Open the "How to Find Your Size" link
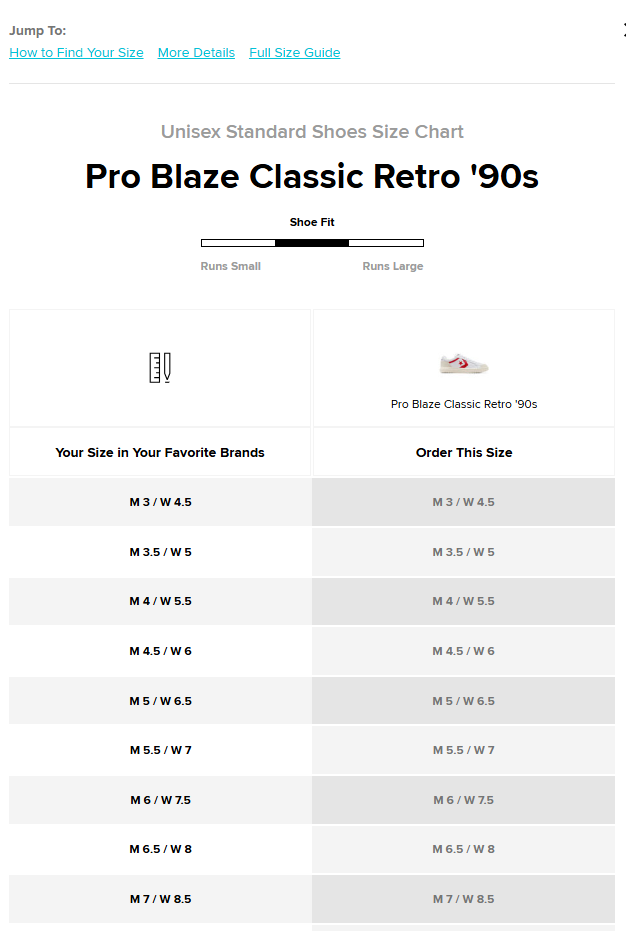 76,52
